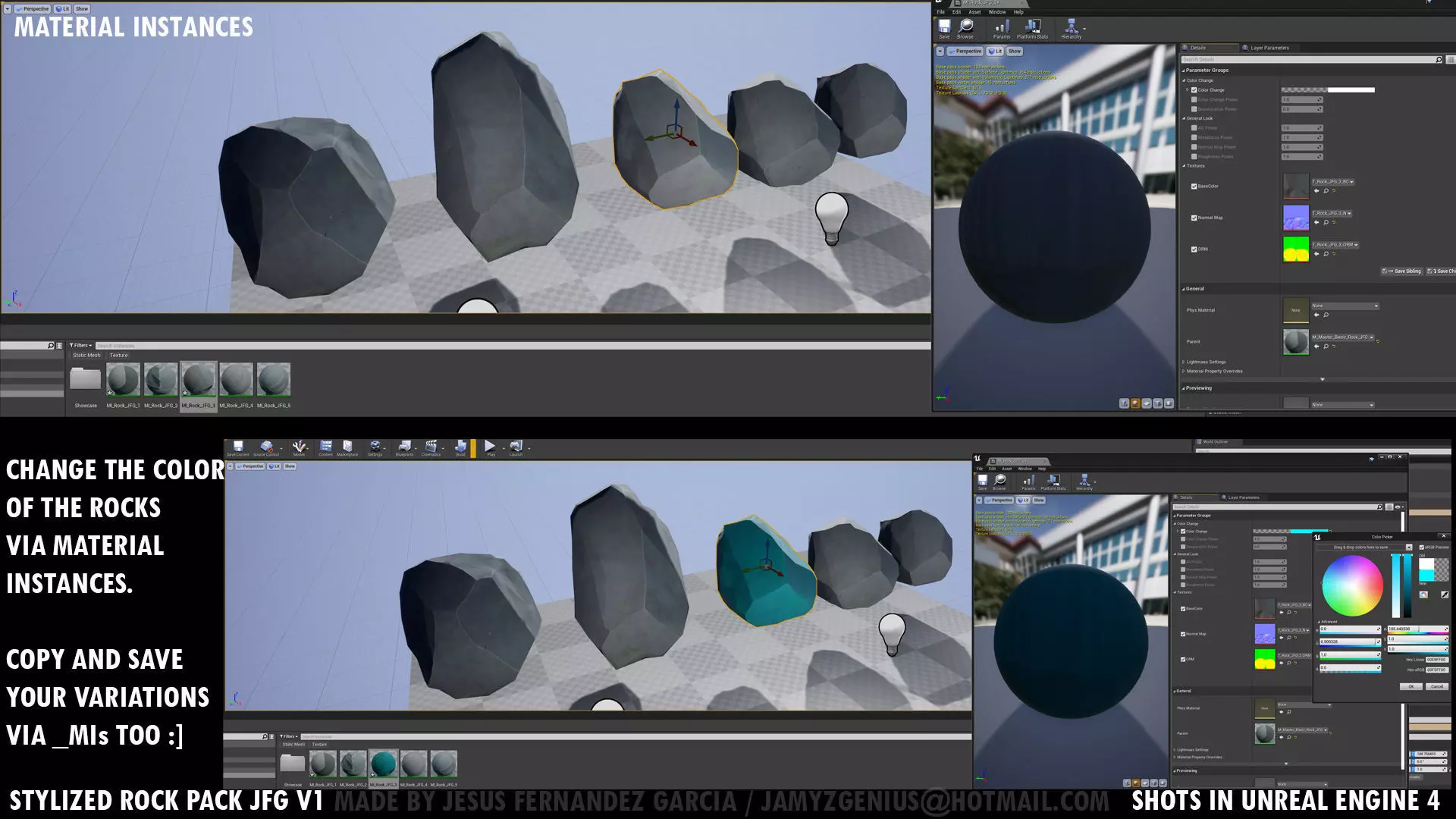
Task: Click the Hex sRGB field in Color Picker
Action: pyautogui.click(x=1437, y=670)
